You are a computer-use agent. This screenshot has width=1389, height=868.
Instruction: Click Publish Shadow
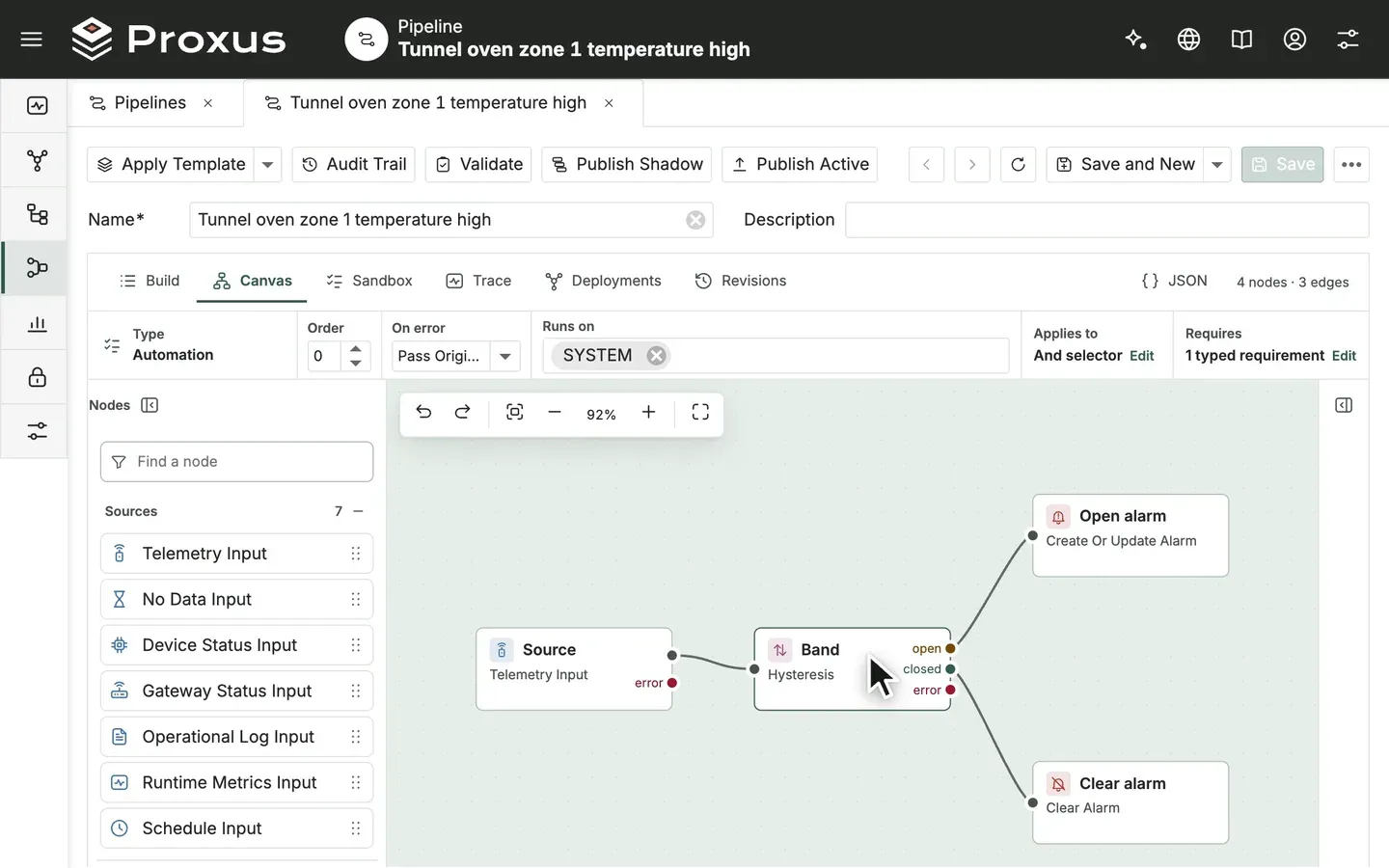coord(627,165)
